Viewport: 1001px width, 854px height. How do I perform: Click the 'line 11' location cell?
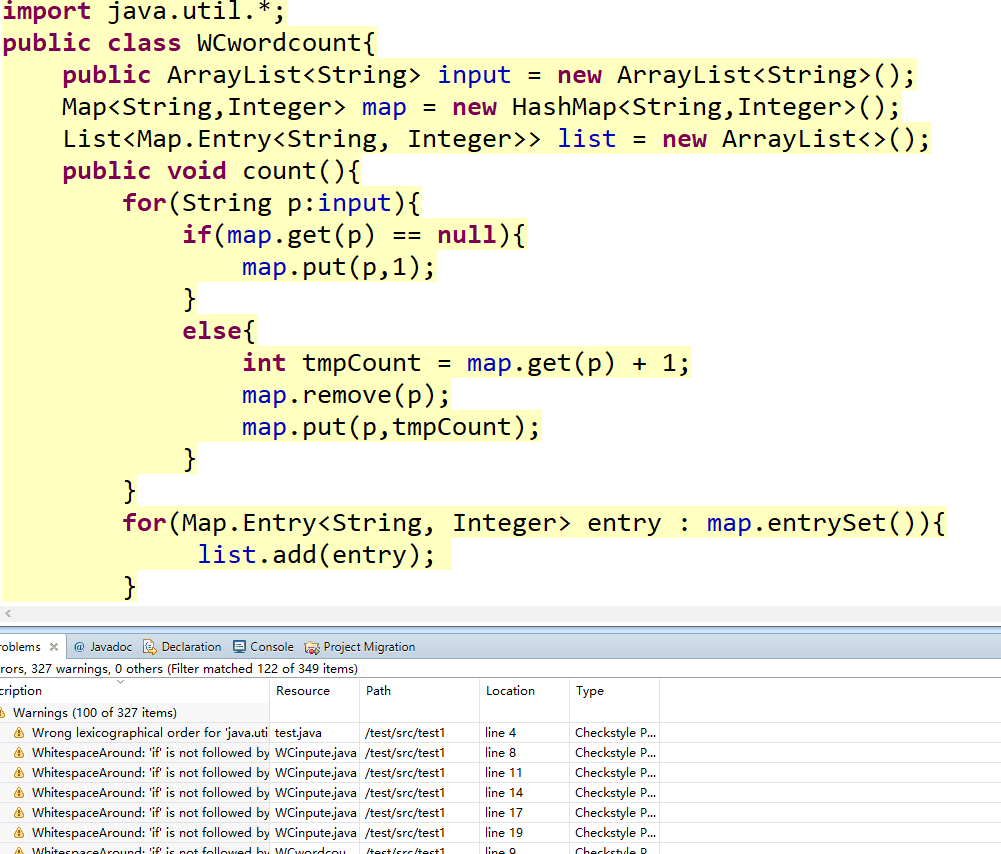pyautogui.click(x=504, y=773)
